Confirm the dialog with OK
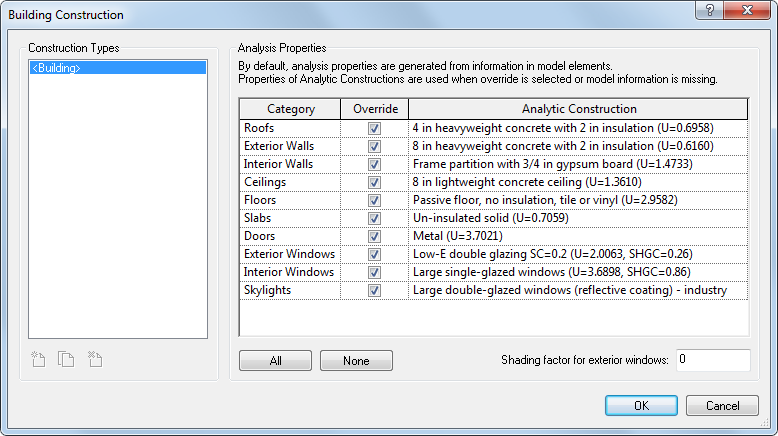 click(641, 406)
